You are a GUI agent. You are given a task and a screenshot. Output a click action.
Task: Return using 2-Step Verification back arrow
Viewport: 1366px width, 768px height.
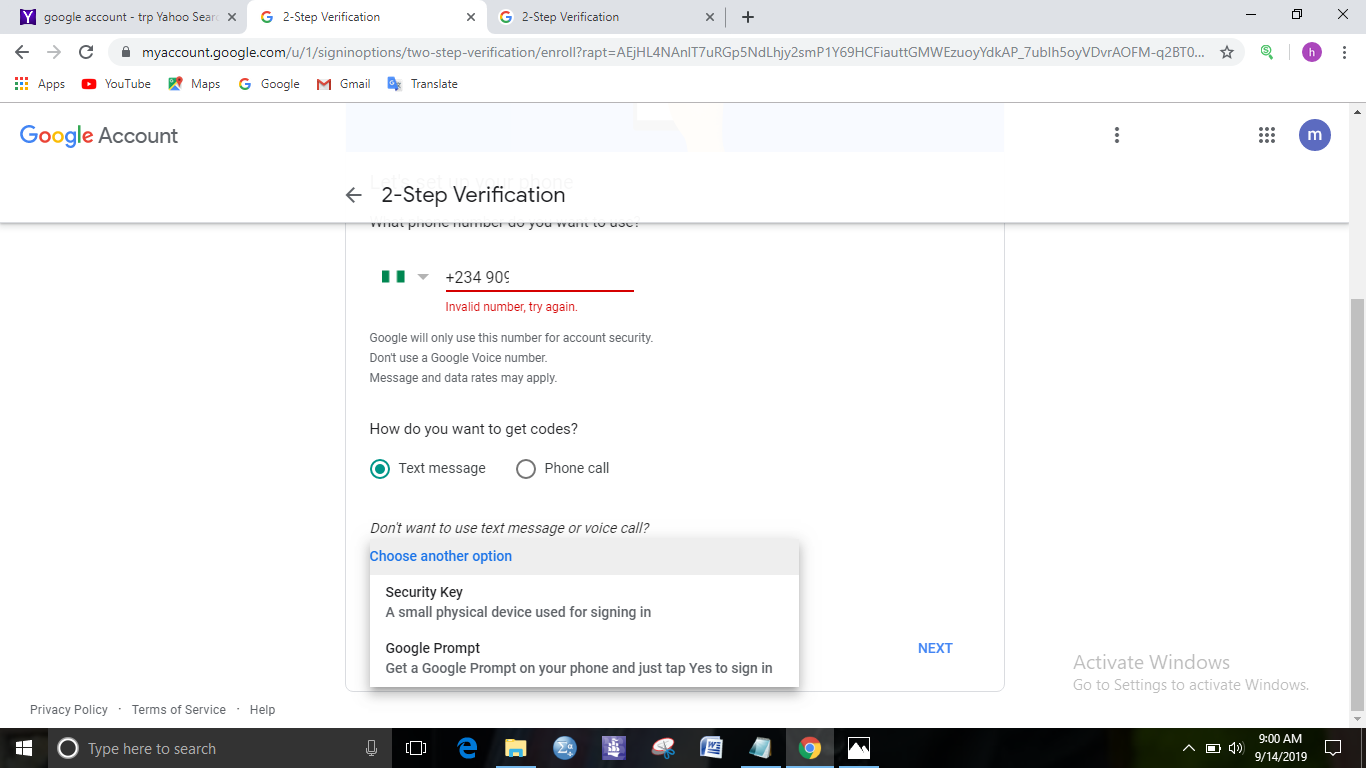[353, 195]
